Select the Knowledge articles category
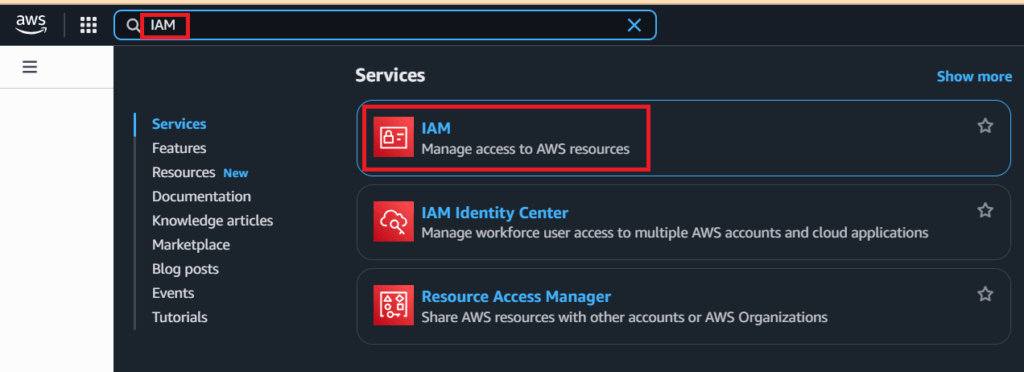Image resolution: width=1024 pixels, height=372 pixels. 212,221
